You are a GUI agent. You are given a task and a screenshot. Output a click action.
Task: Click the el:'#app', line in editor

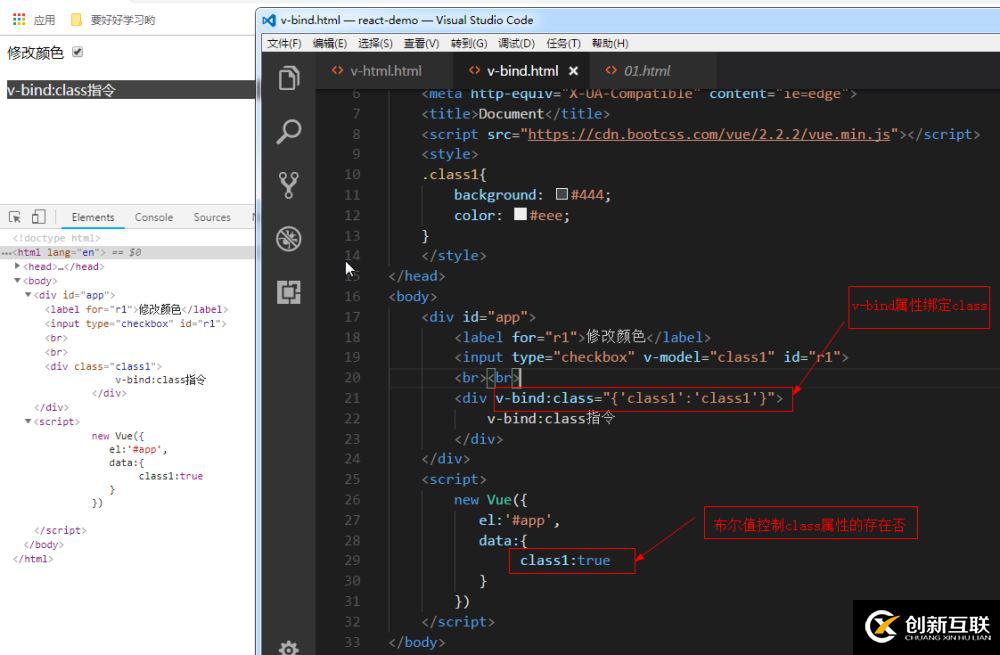519,520
